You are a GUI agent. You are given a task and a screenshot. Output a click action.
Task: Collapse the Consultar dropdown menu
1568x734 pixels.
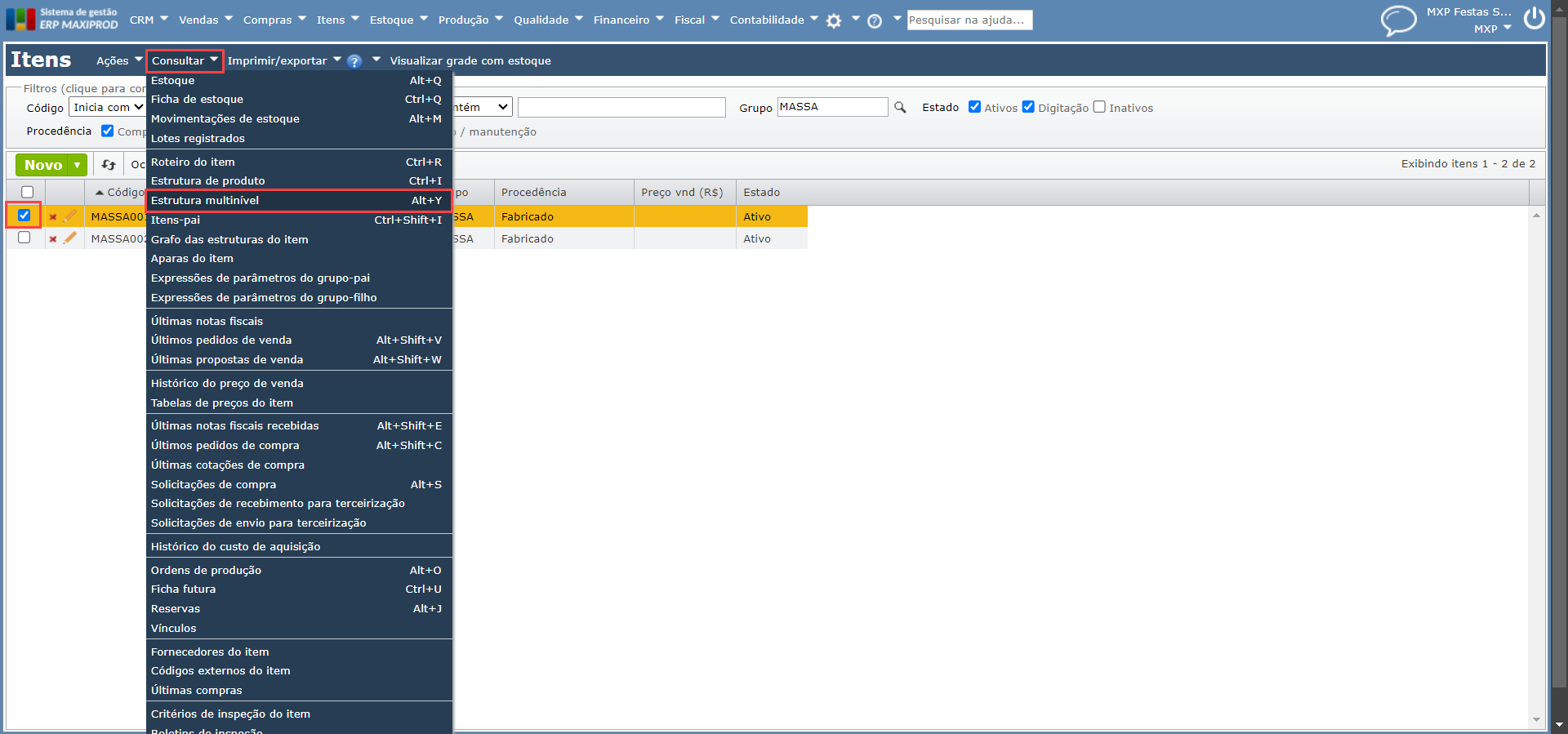click(185, 60)
